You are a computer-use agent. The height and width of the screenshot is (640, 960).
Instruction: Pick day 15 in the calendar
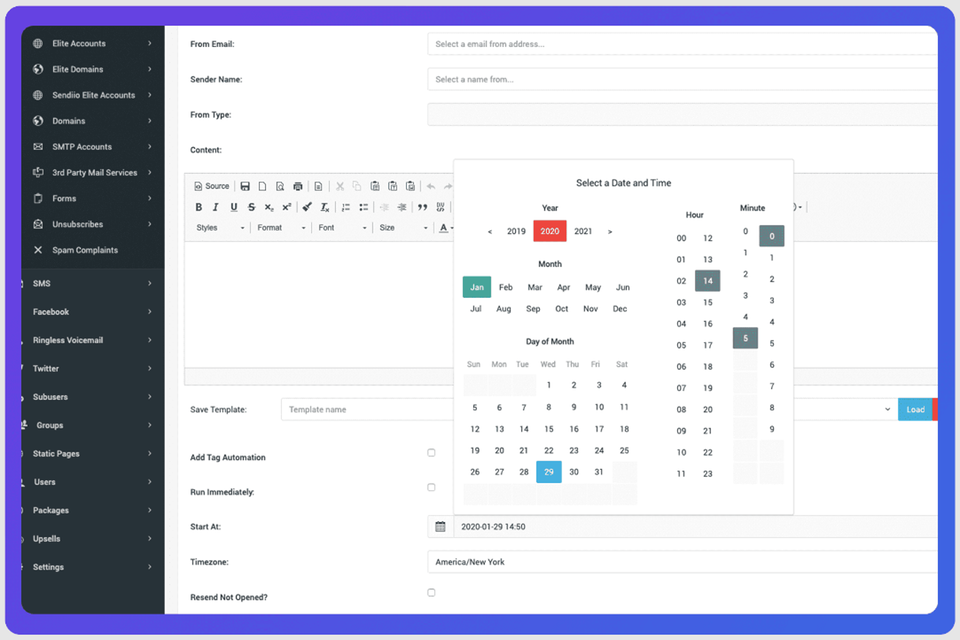point(549,429)
